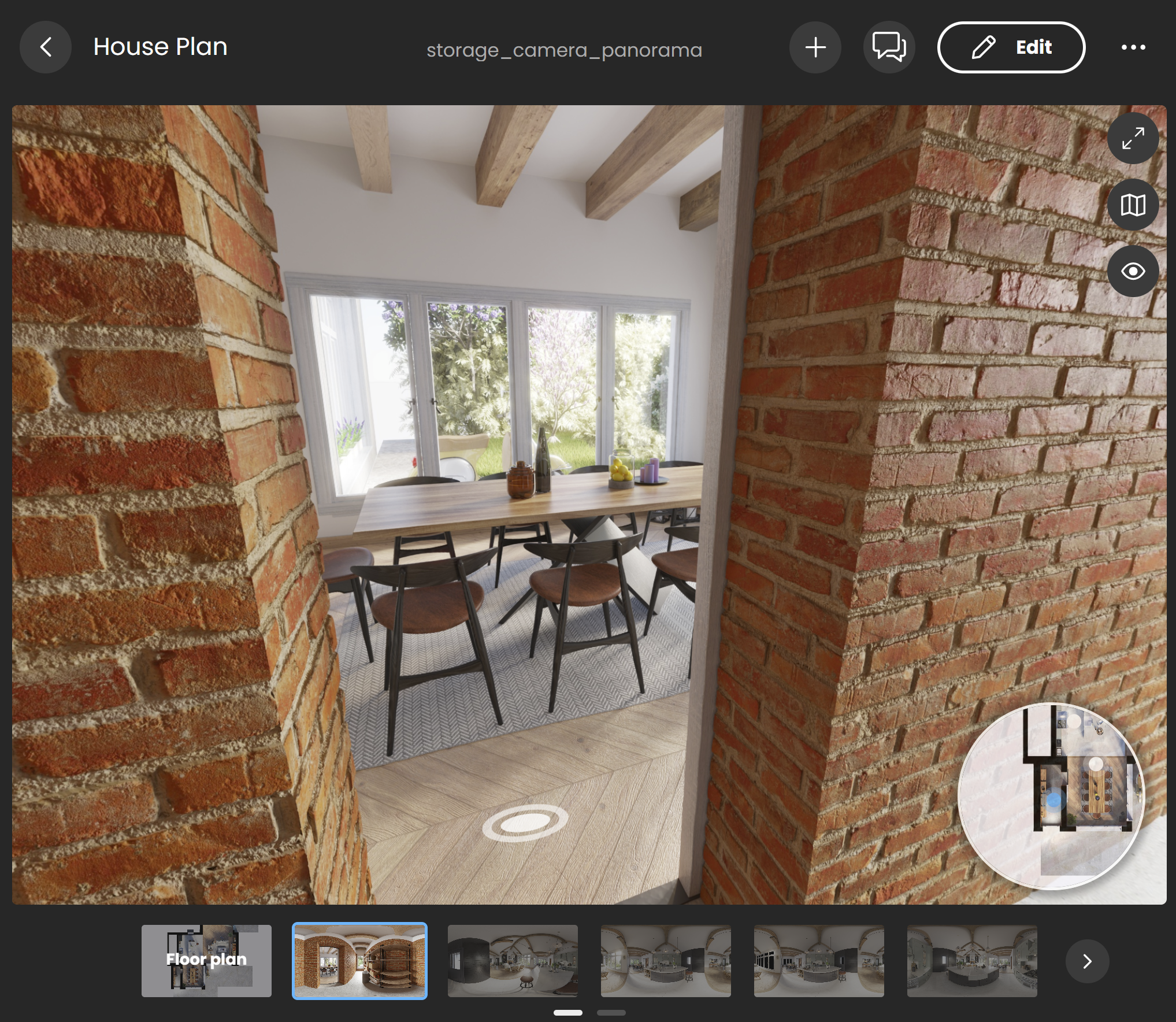
Task: Select the sixth panorama thumbnail
Action: (x=972, y=961)
